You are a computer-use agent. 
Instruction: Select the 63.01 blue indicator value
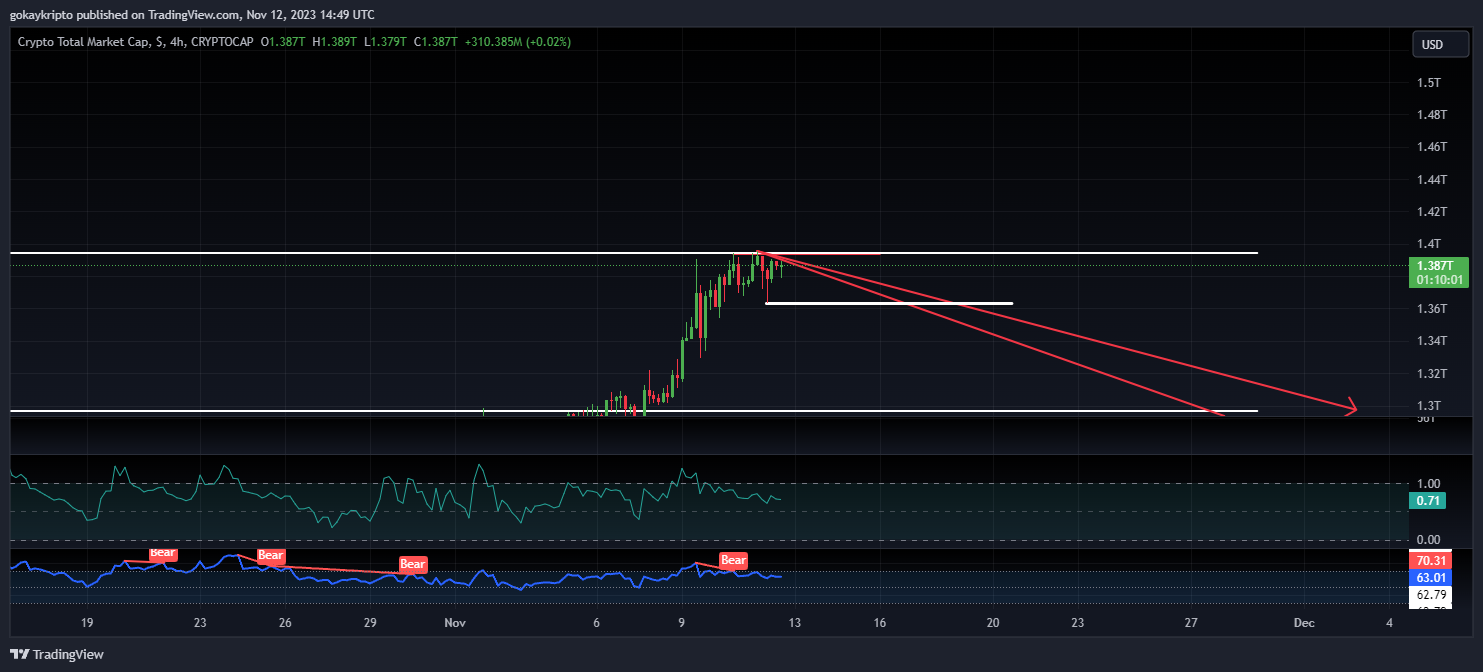[x=1430, y=577]
